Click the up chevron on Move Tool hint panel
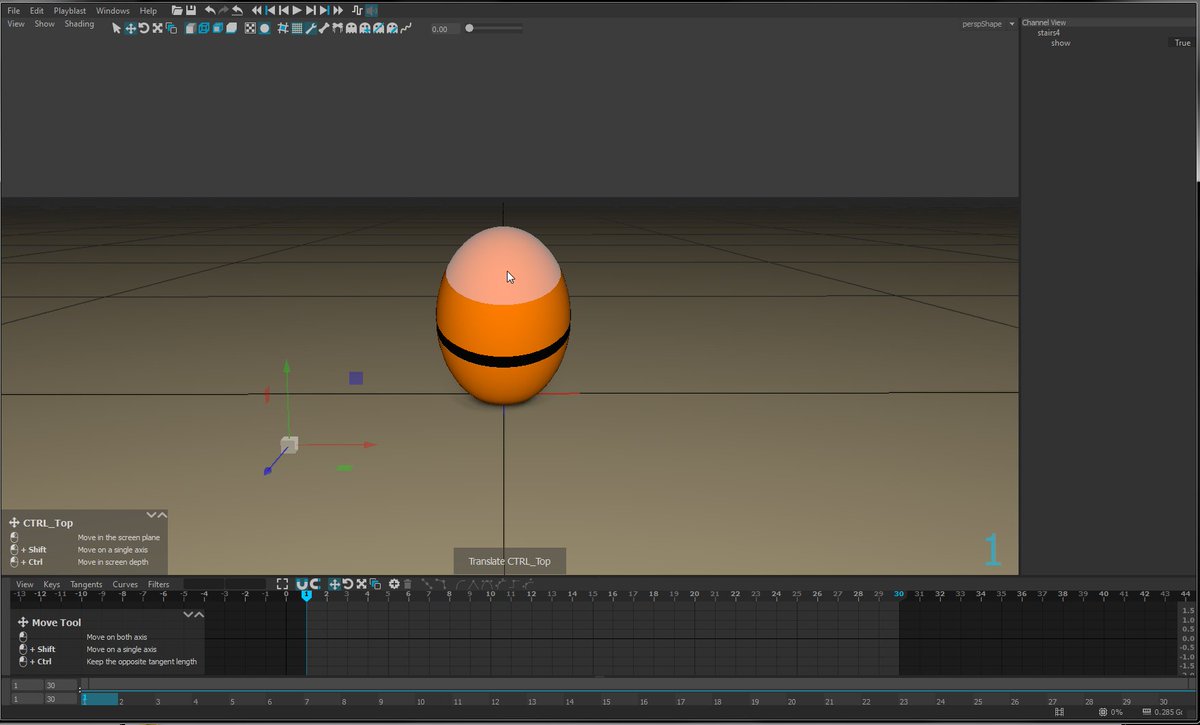Image resolution: width=1200 pixels, height=725 pixels. [199, 615]
